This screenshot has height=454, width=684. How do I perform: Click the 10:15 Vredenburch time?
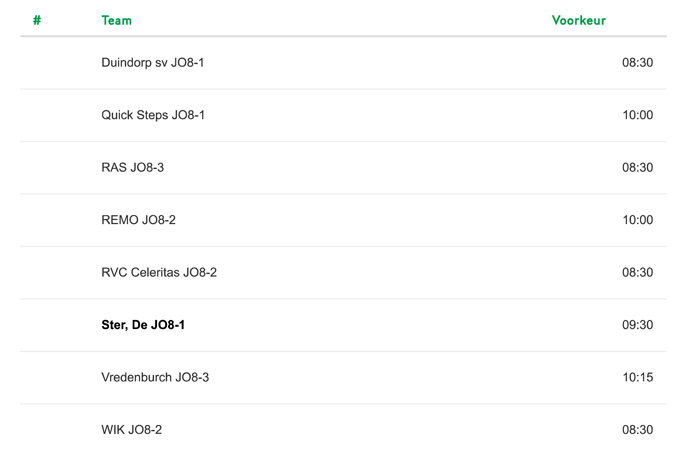coord(637,377)
